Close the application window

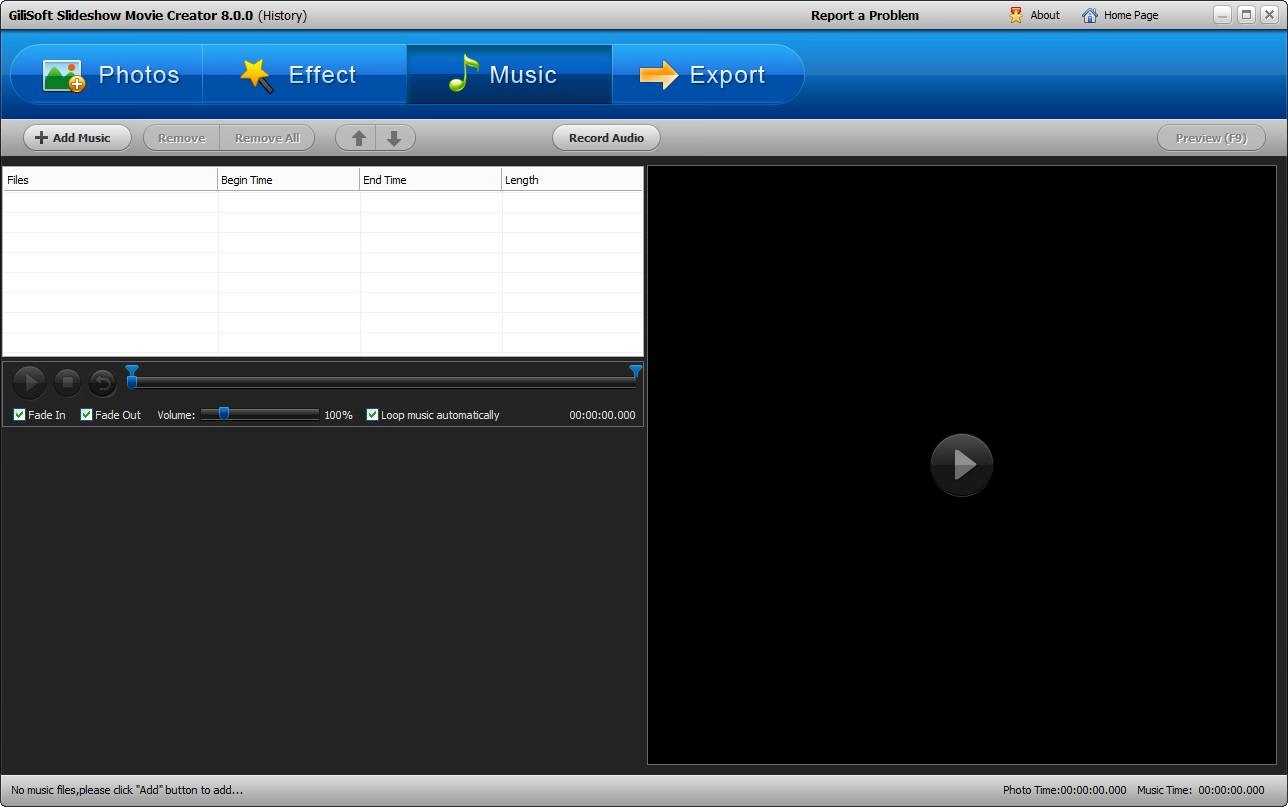[x=1269, y=14]
